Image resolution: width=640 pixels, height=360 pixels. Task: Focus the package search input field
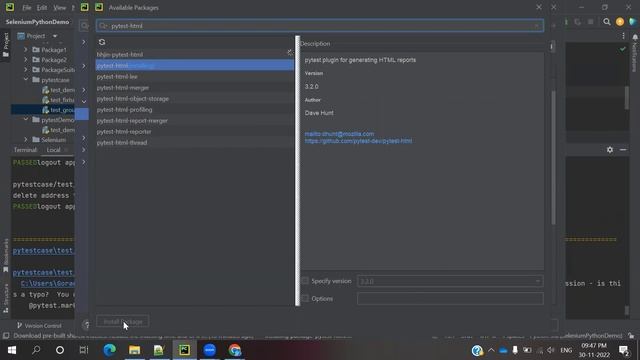(x=320, y=26)
